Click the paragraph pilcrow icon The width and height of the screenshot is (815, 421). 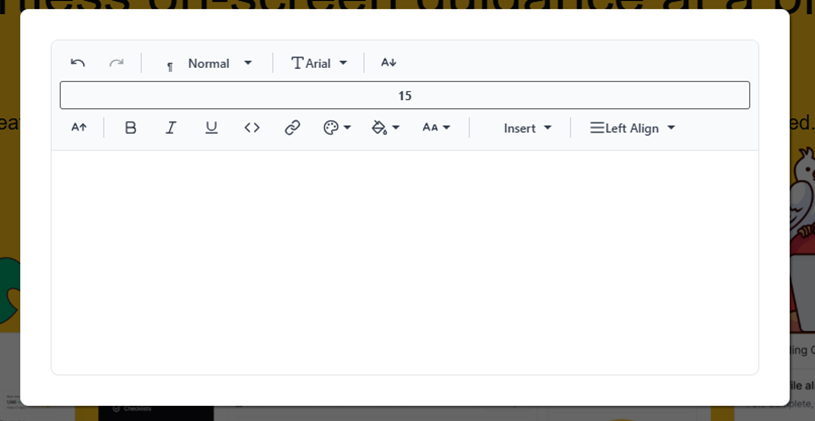(x=170, y=67)
